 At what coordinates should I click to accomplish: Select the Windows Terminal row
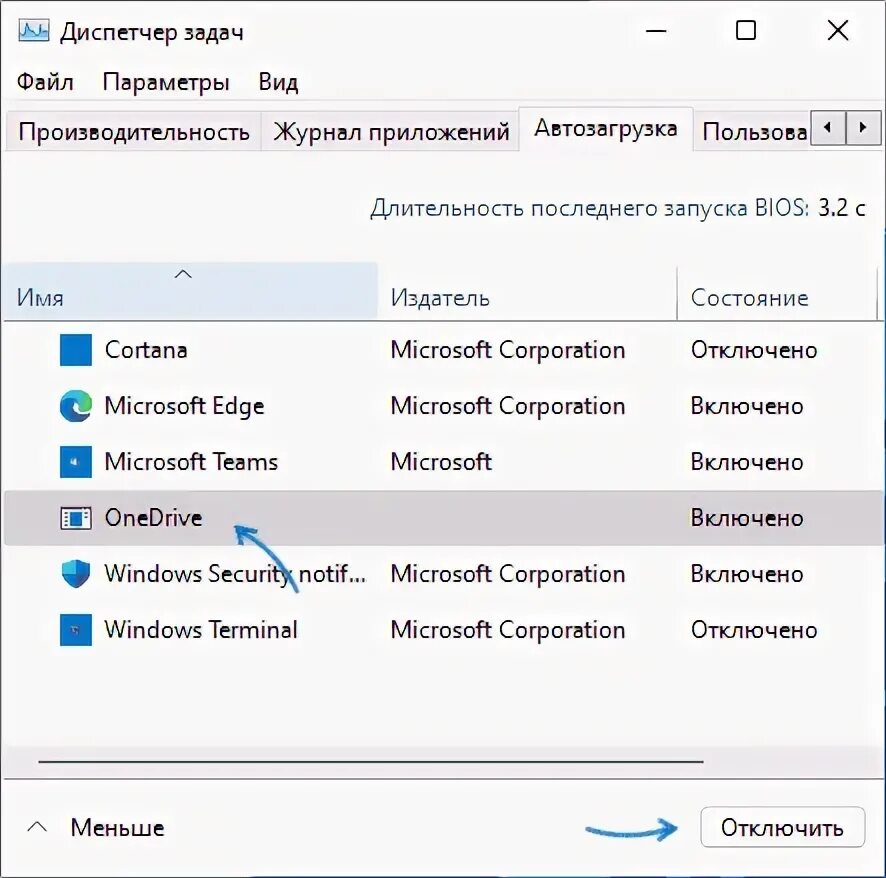coord(443,629)
